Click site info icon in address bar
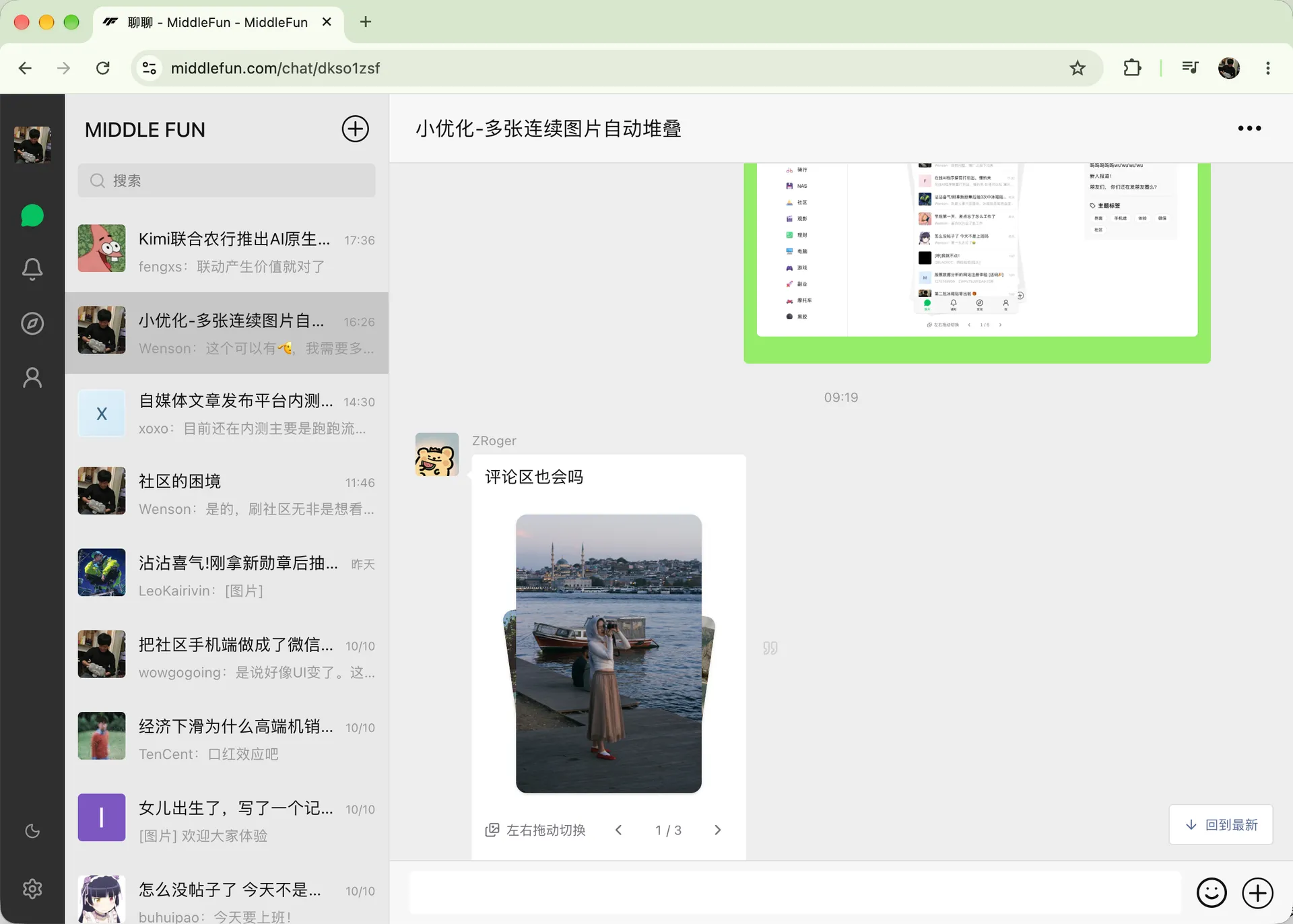This screenshot has width=1293, height=924. pos(150,68)
